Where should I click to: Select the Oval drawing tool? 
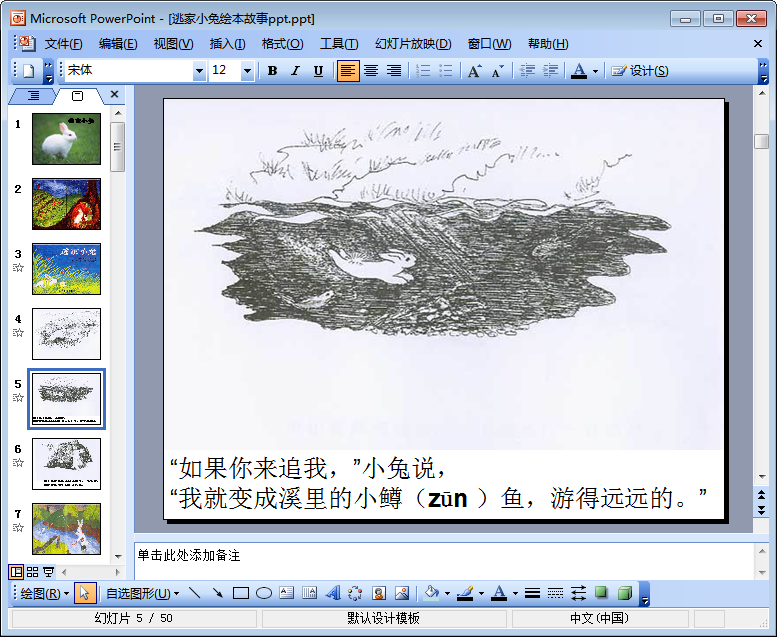click(264, 593)
